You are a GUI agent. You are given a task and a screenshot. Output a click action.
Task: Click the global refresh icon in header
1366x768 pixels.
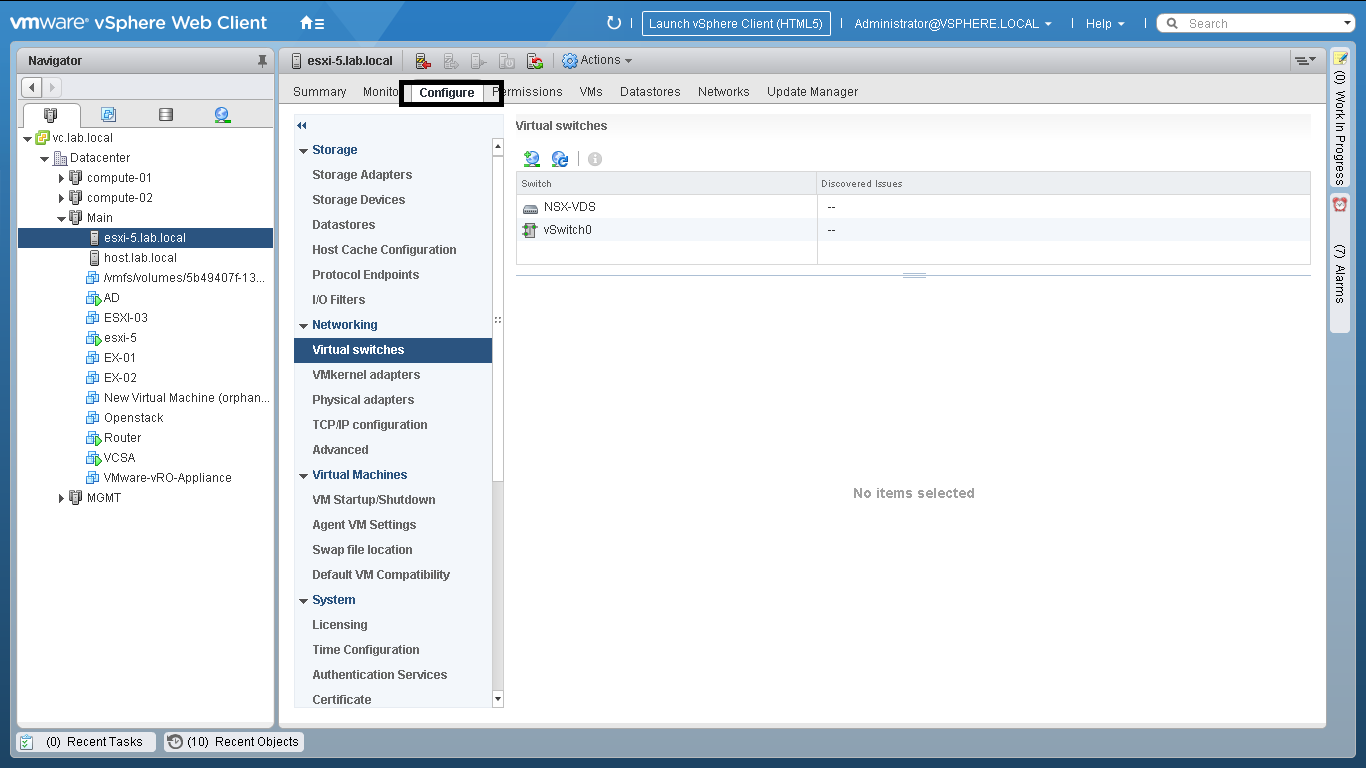tap(614, 23)
